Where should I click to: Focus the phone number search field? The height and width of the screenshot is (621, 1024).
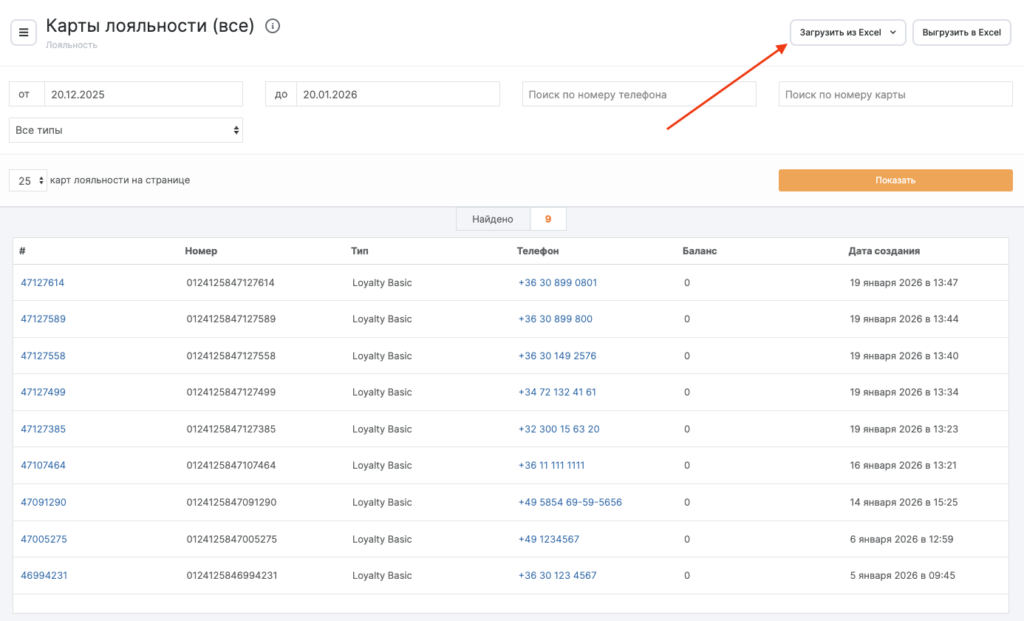639,94
